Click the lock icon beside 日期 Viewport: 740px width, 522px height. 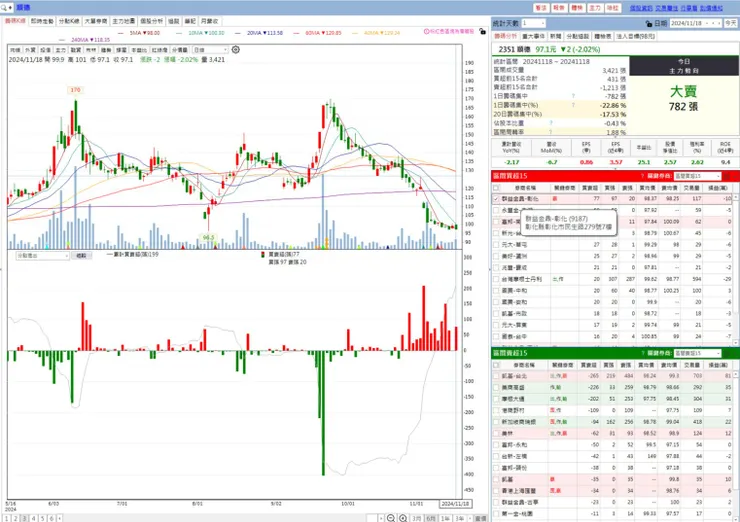648,23
